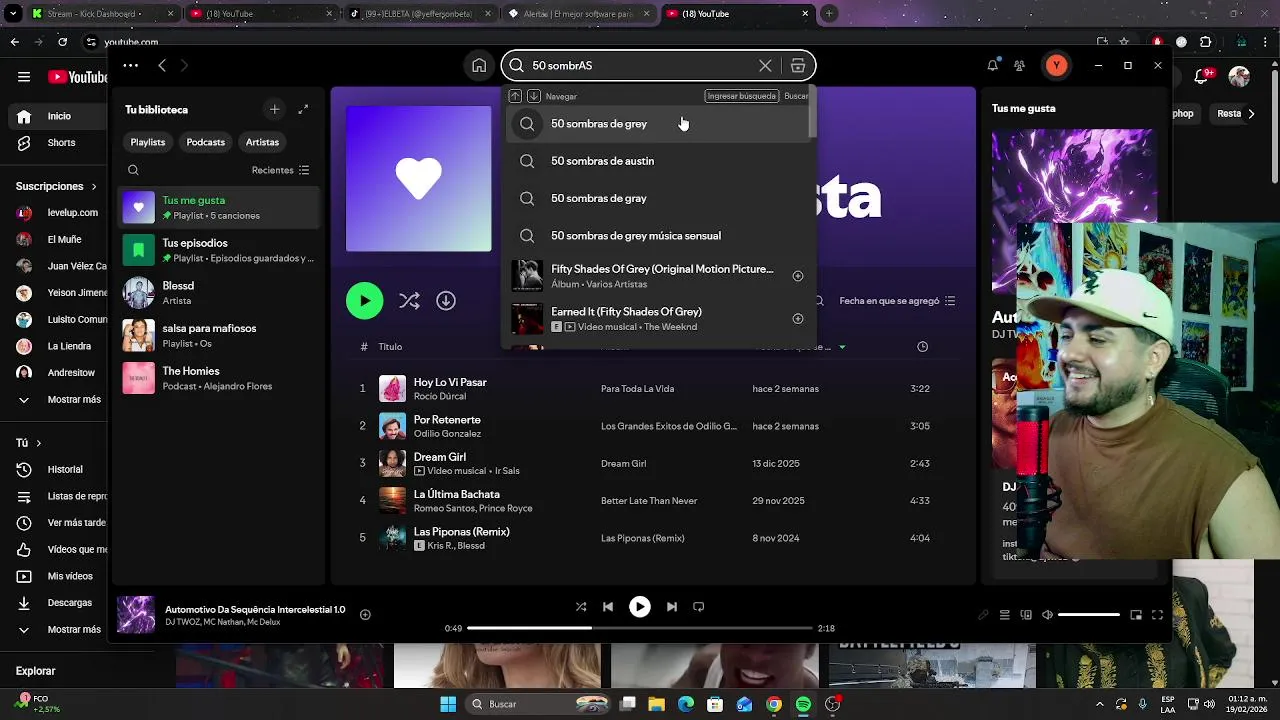Skip to next track
The image size is (1280, 720).
click(x=672, y=607)
